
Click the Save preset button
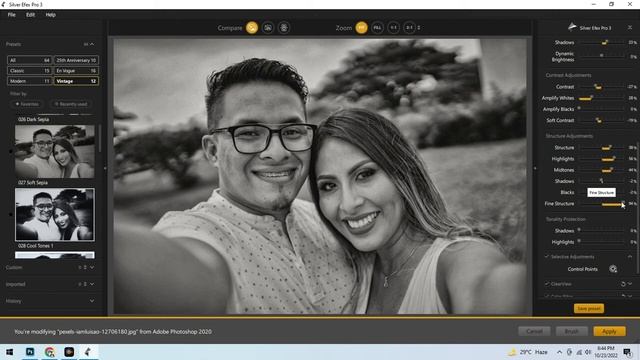coord(589,309)
